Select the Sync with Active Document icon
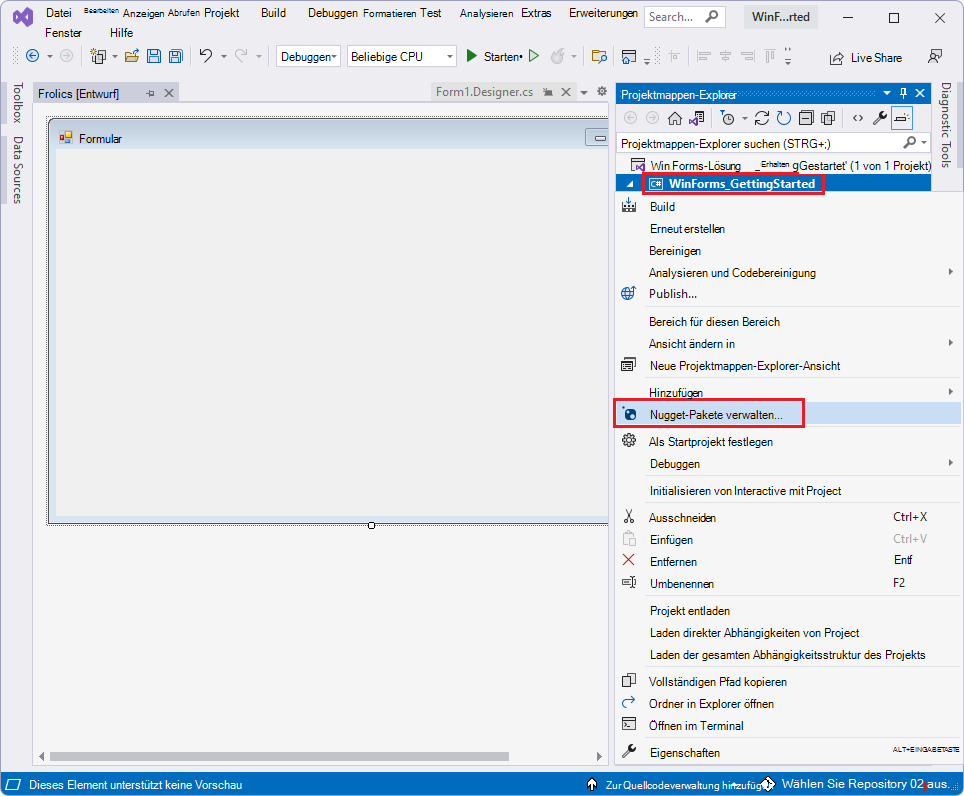Viewport: 964px width, 796px height. pos(696,117)
